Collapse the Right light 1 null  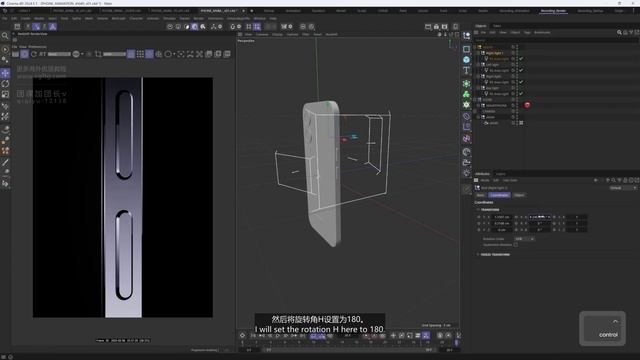(479, 53)
